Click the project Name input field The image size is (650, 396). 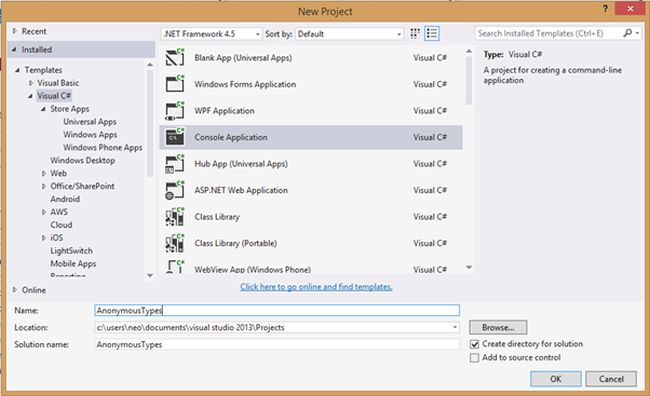pos(277,310)
